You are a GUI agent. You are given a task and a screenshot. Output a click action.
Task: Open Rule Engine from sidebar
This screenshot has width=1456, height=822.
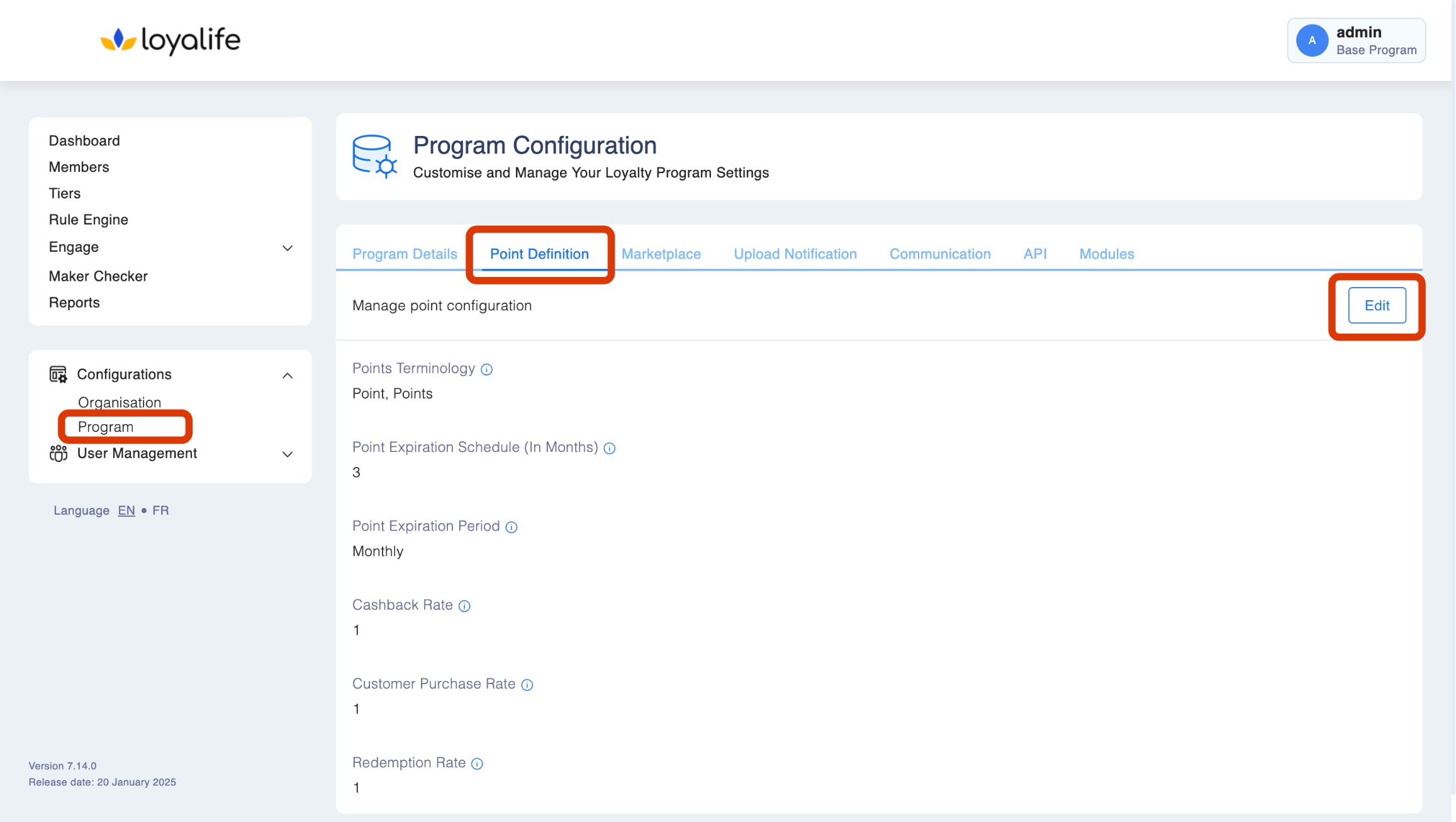(x=88, y=220)
